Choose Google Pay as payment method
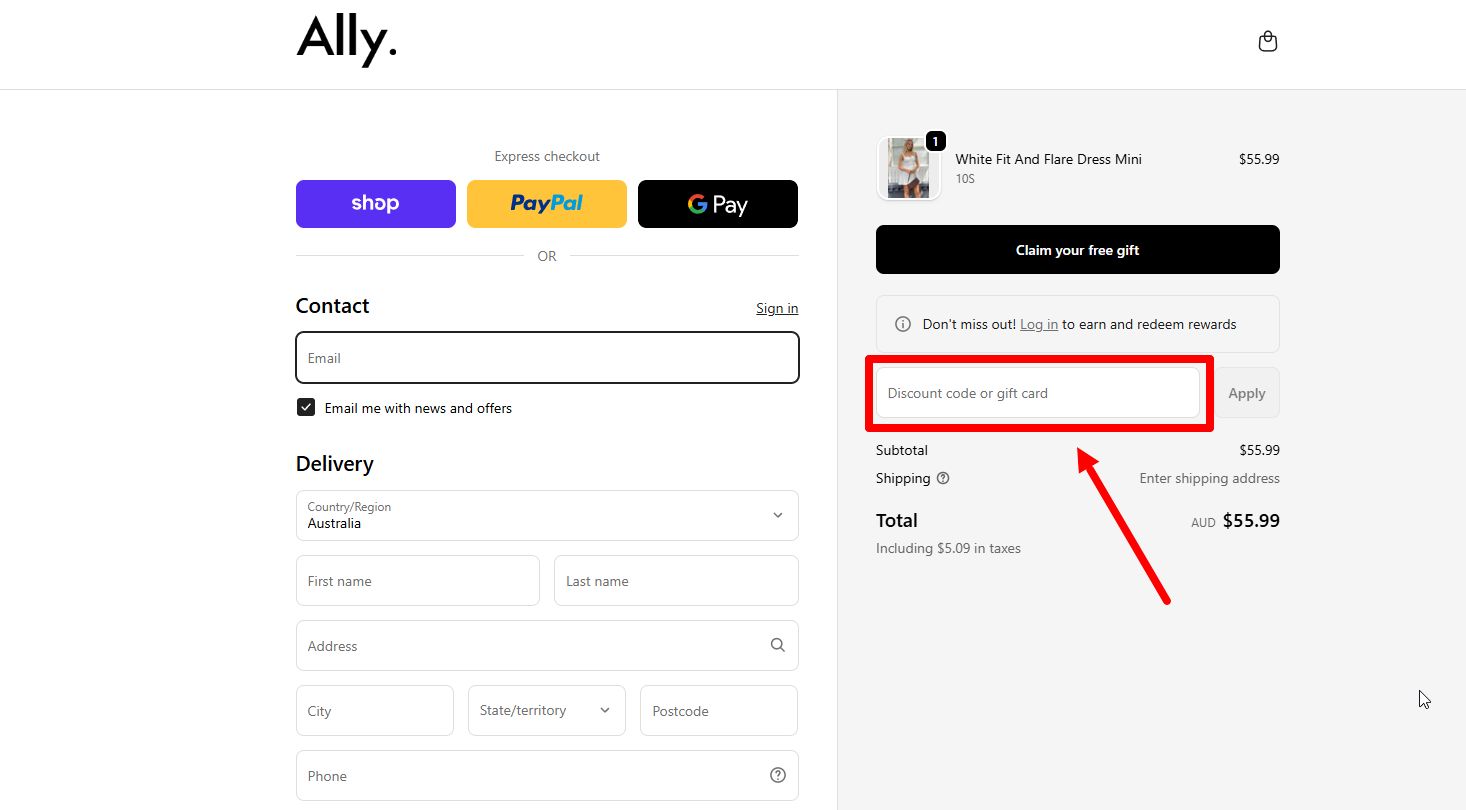 pyautogui.click(x=717, y=203)
